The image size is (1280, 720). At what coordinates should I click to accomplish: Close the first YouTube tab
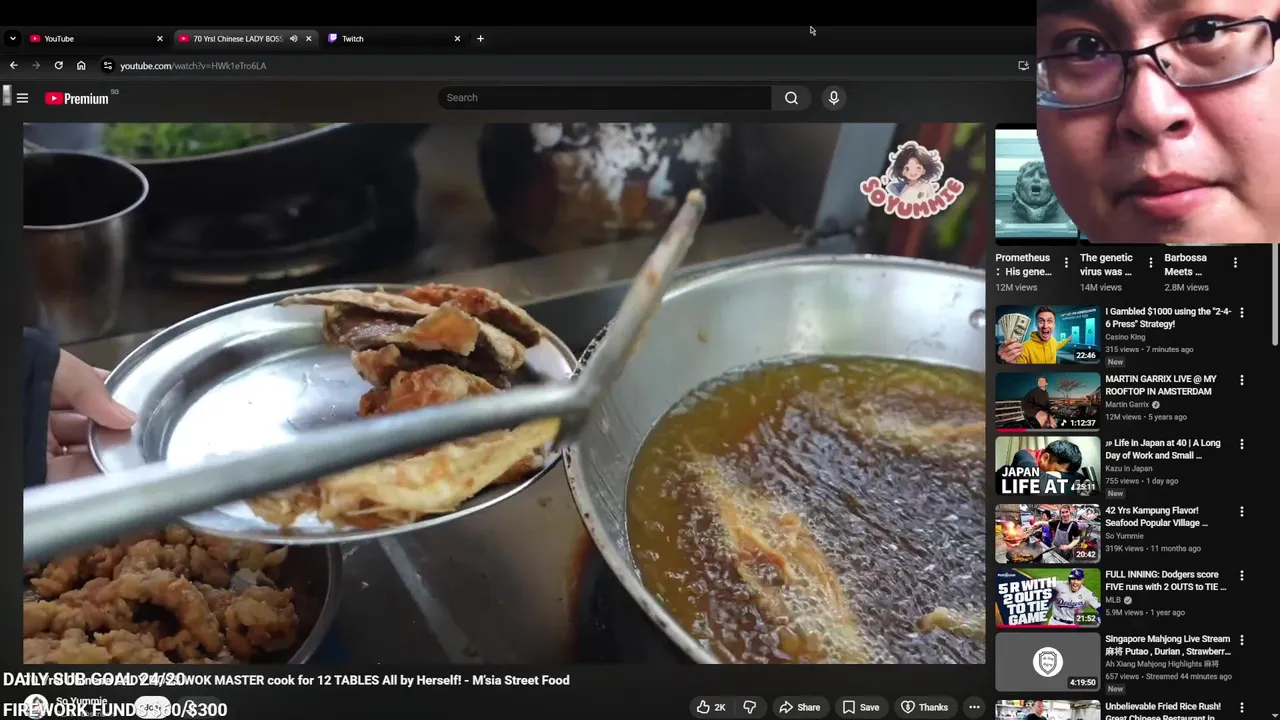(159, 38)
